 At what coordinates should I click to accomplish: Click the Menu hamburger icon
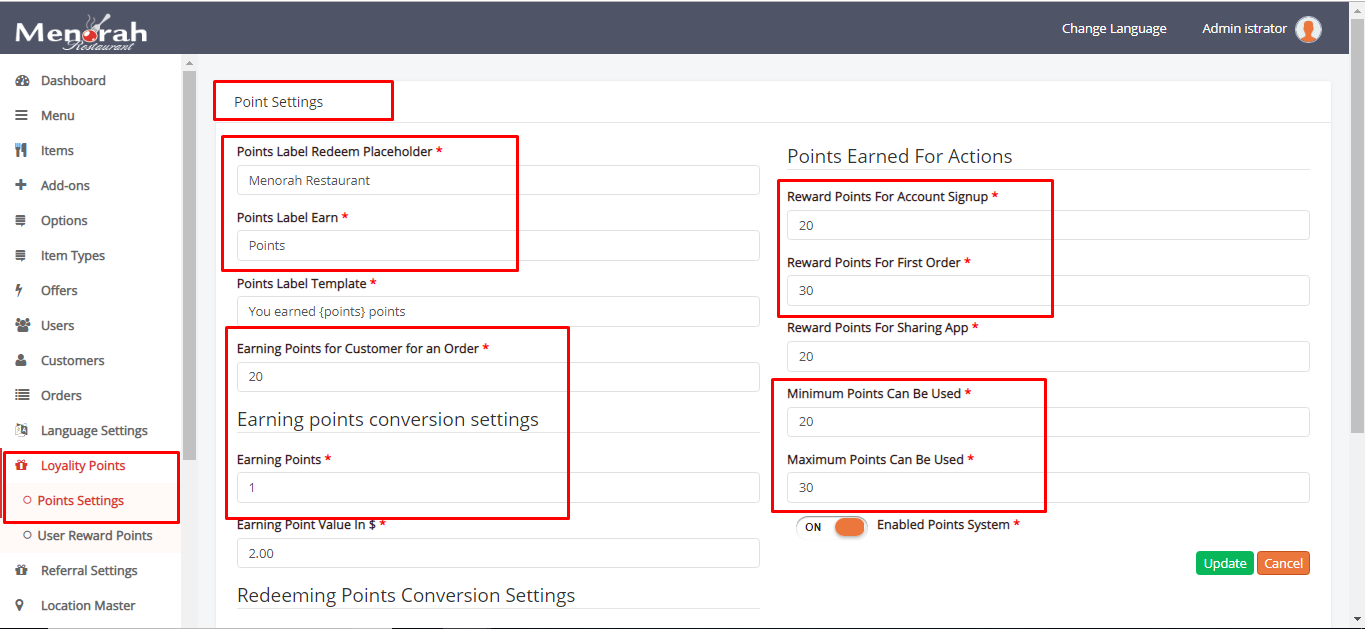21,116
